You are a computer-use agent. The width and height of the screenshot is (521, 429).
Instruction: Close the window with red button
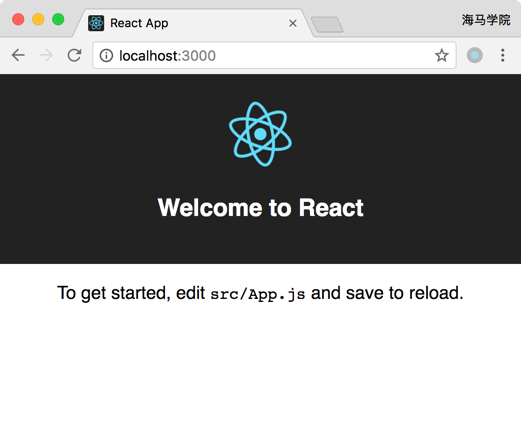pos(18,19)
